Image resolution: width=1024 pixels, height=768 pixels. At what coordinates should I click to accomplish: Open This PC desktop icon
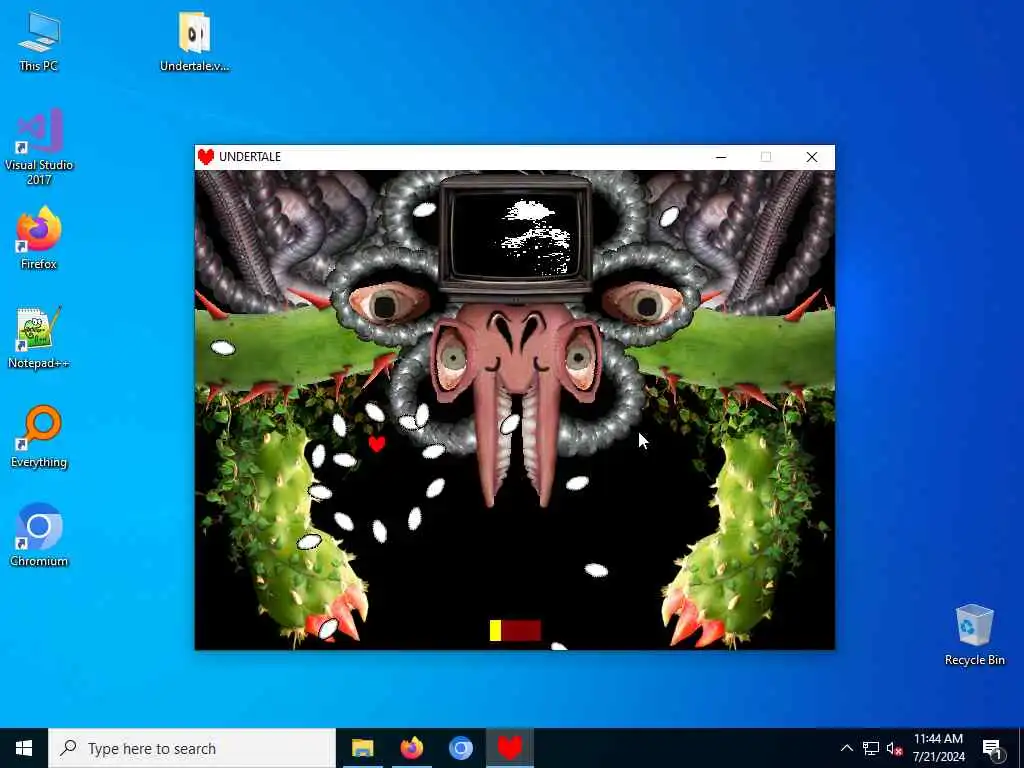[39, 40]
